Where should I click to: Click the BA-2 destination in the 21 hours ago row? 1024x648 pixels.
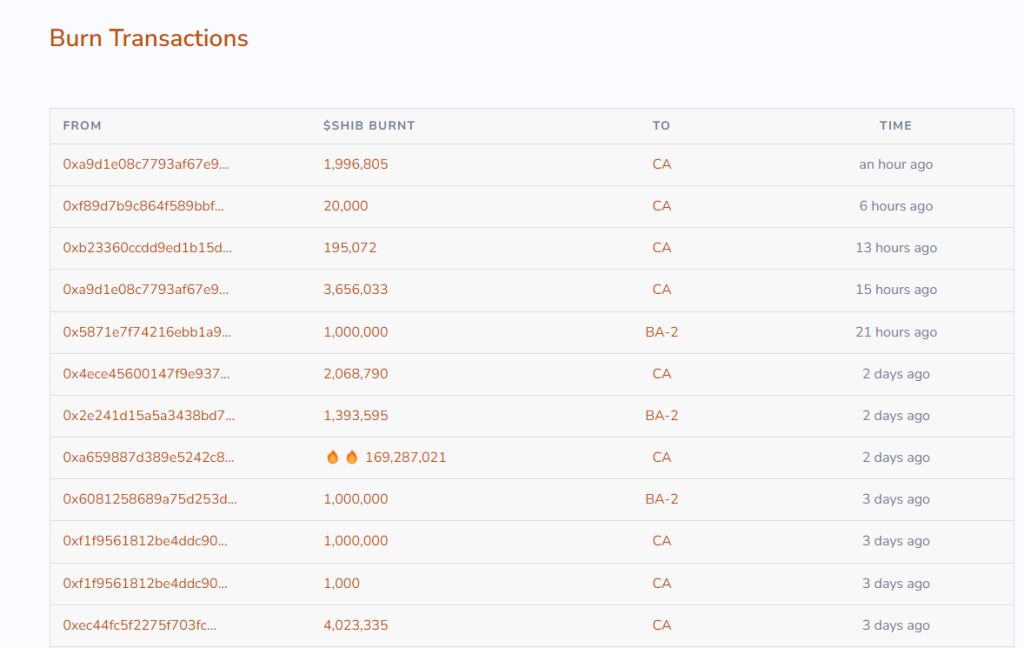662,332
